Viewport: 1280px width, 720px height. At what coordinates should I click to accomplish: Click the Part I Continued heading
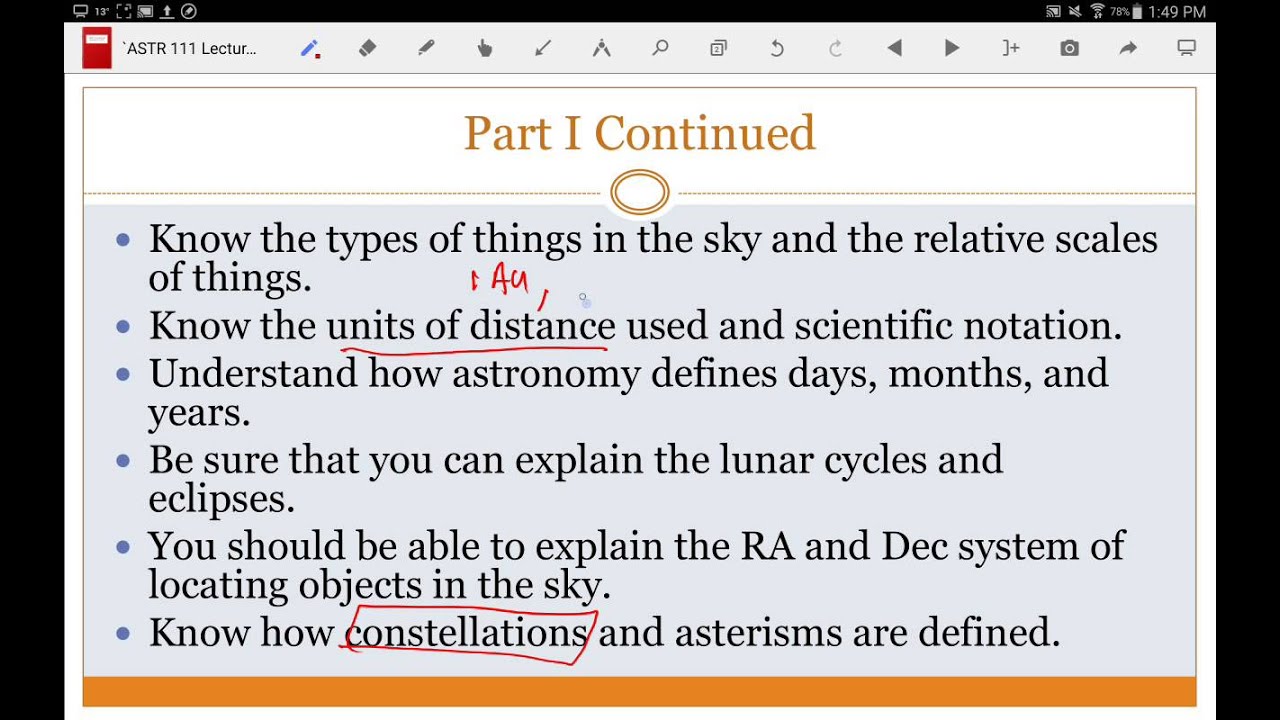[640, 133]
